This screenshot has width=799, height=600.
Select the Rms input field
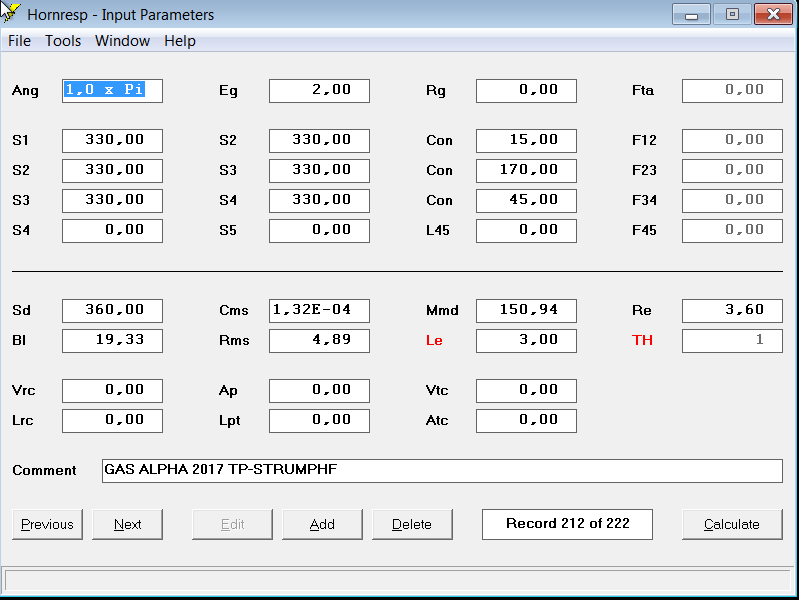(x=319, y=341)
